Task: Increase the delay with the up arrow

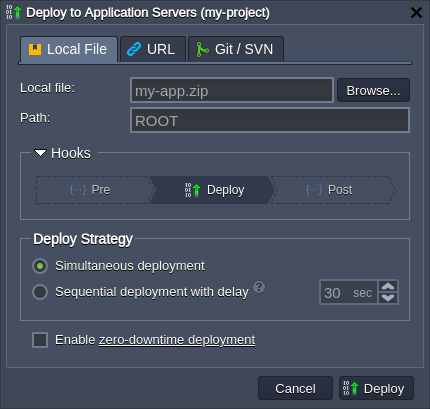Action: [x=388, y=287]
